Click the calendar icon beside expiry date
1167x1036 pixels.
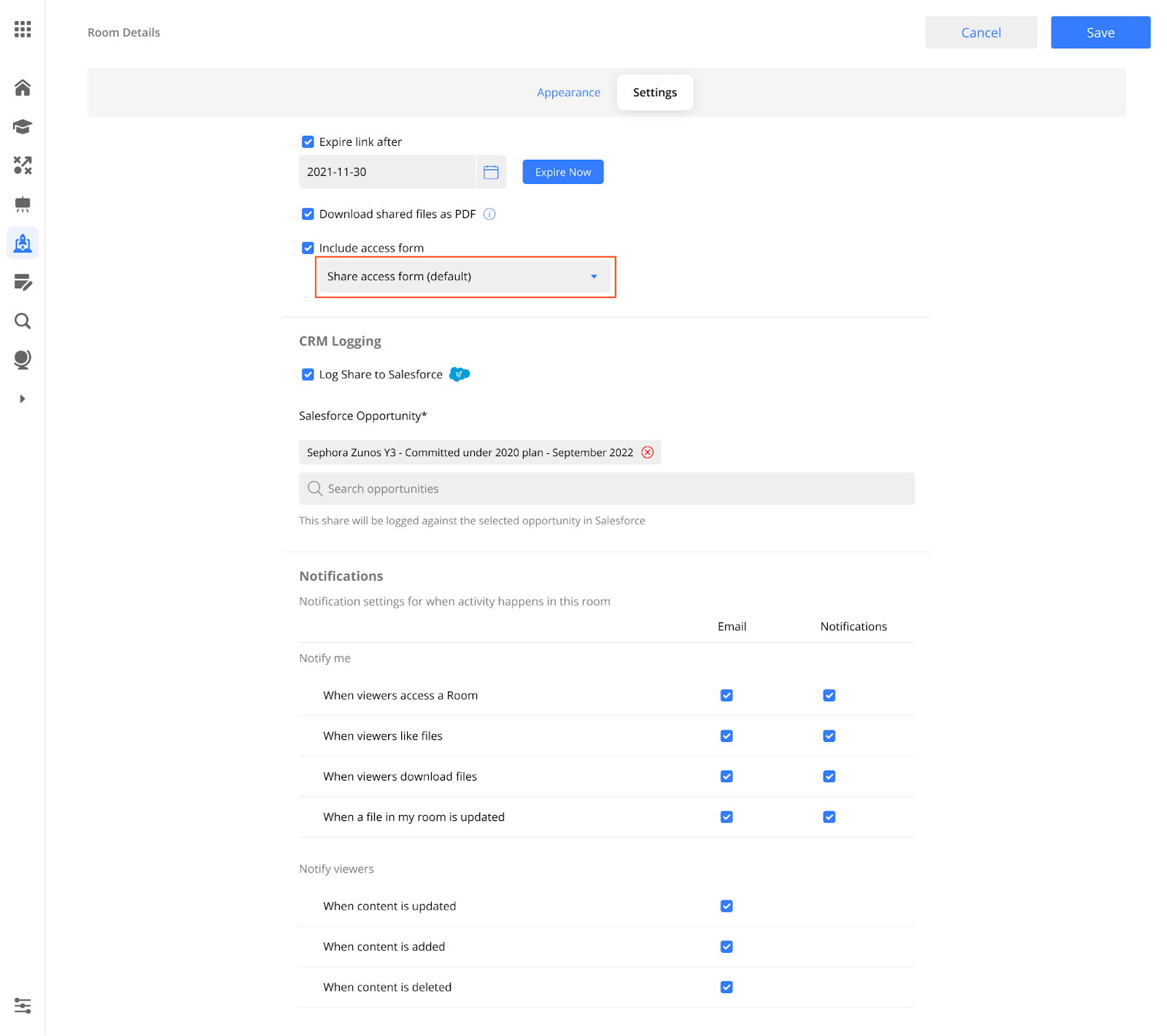coord(491,172)
